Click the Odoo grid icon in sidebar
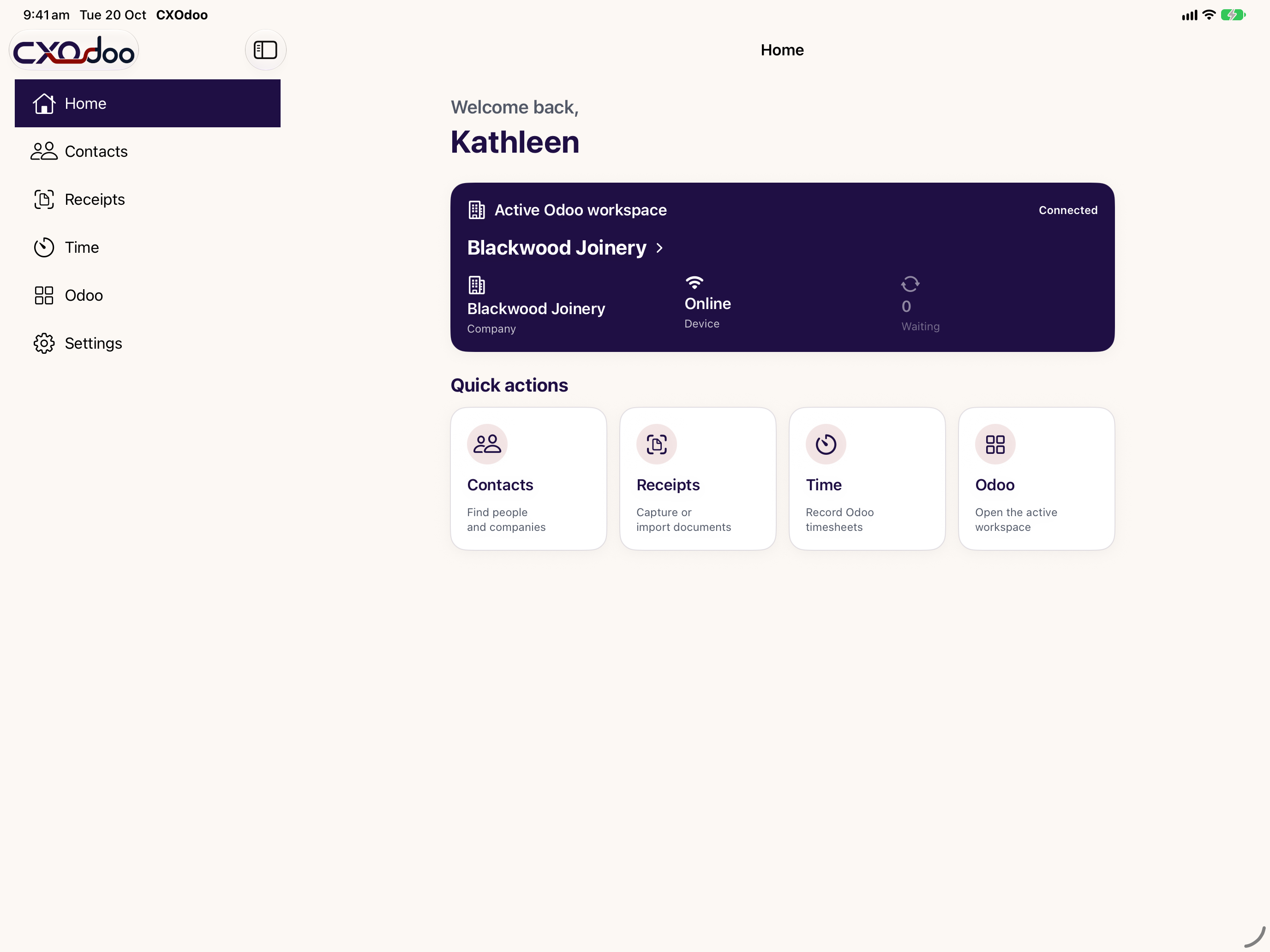 tap(44, 296)
